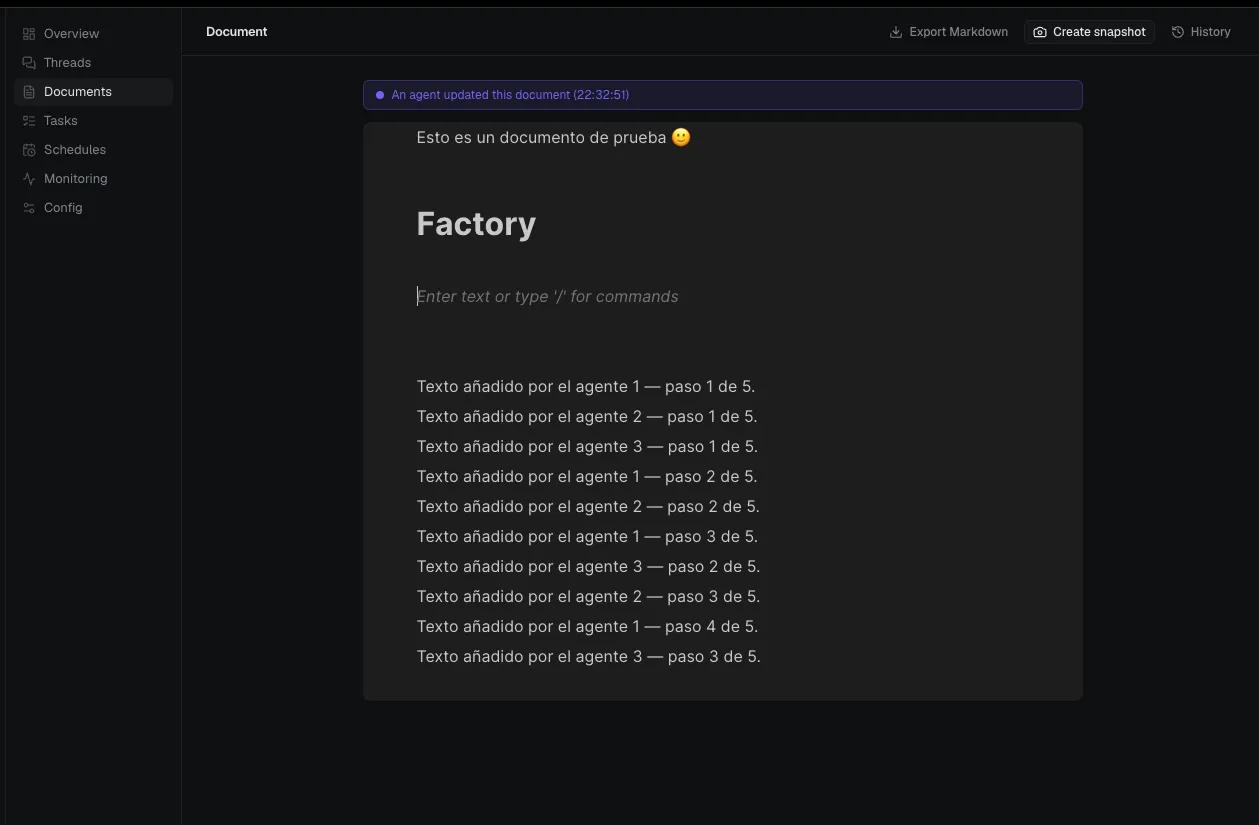Screen dimensions: 1259x825
Task: Click line 'agente 2 — paso 1 de 5'
Action: [587, 417]
